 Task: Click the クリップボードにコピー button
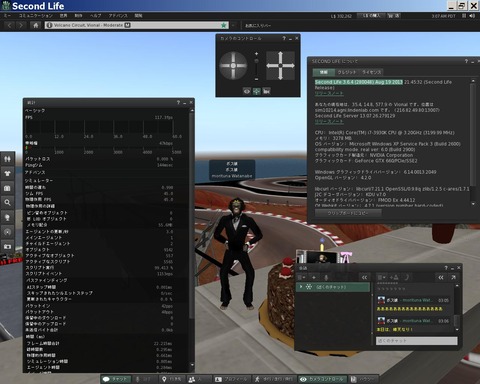coord(348,213)
